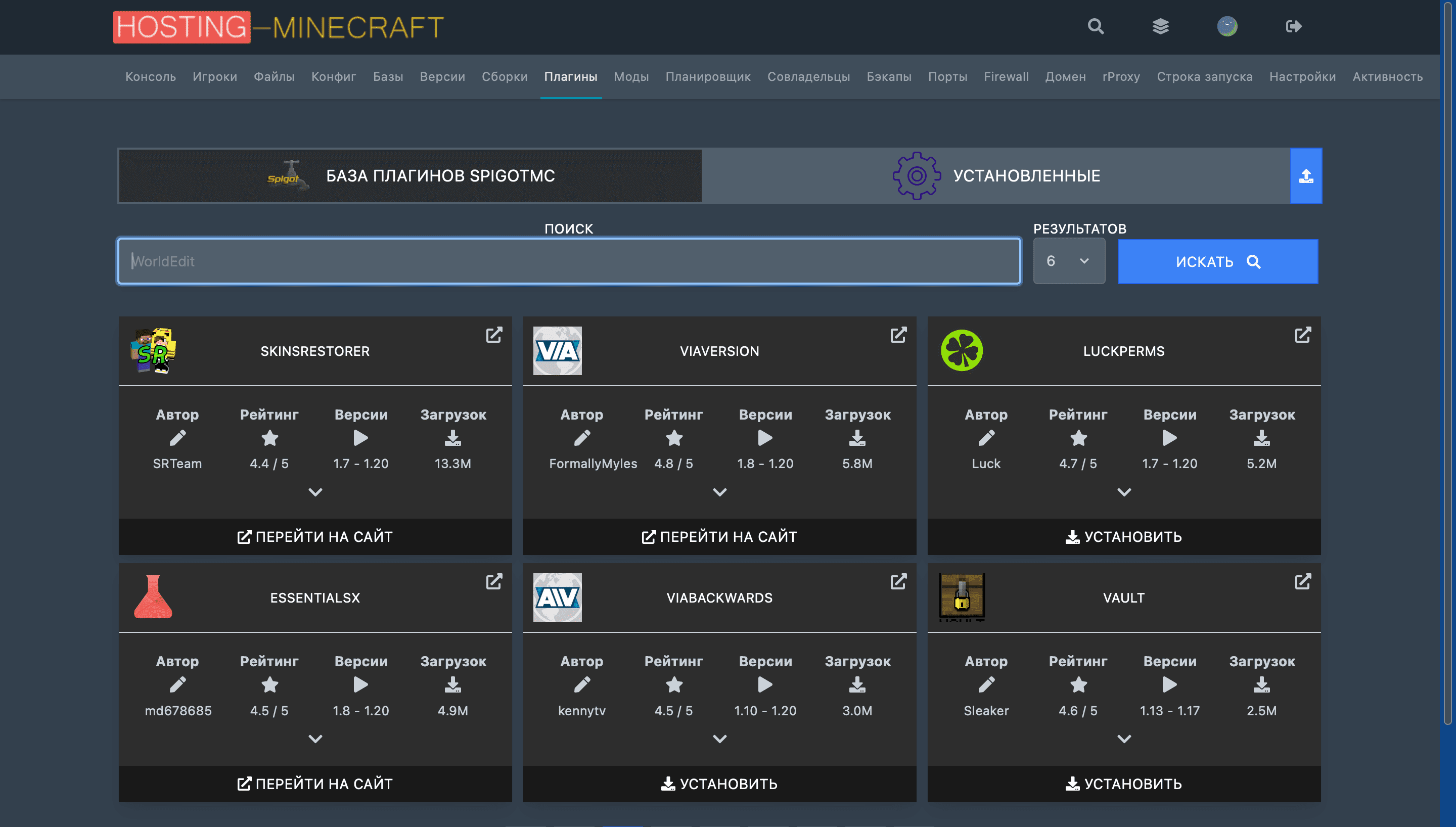Open the Порты tab
The width and height of the screenshot is (1456, 827).
[948, 77]
